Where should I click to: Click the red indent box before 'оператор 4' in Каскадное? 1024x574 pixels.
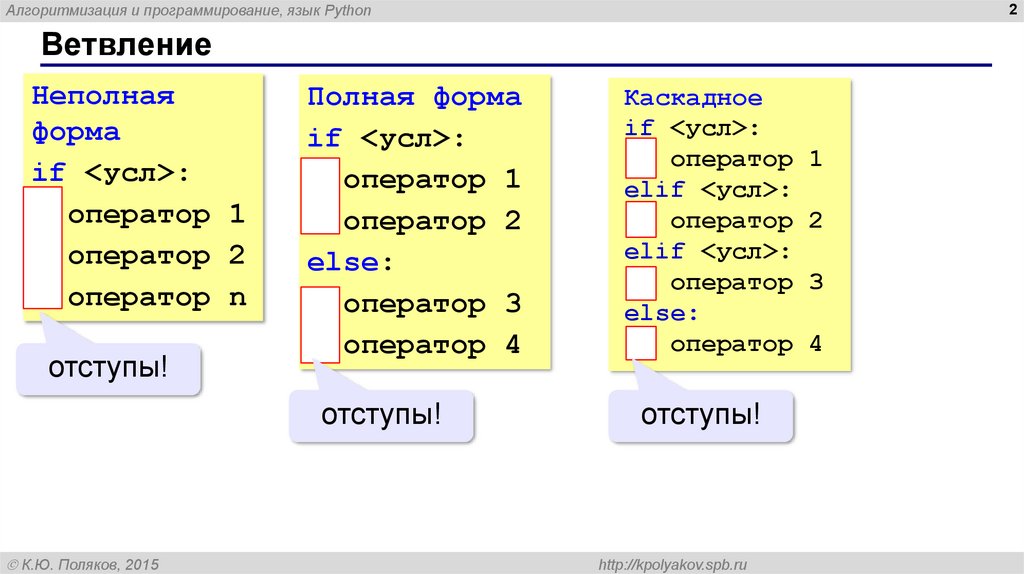[640, 344]
